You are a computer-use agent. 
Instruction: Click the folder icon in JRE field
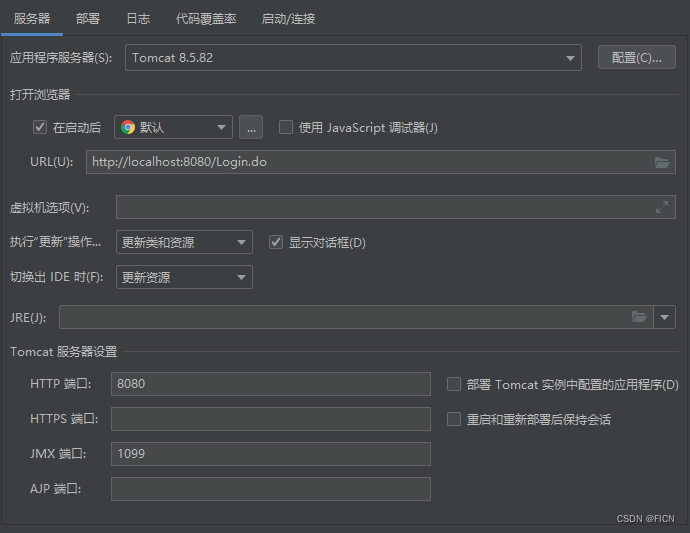pos(639,317)
